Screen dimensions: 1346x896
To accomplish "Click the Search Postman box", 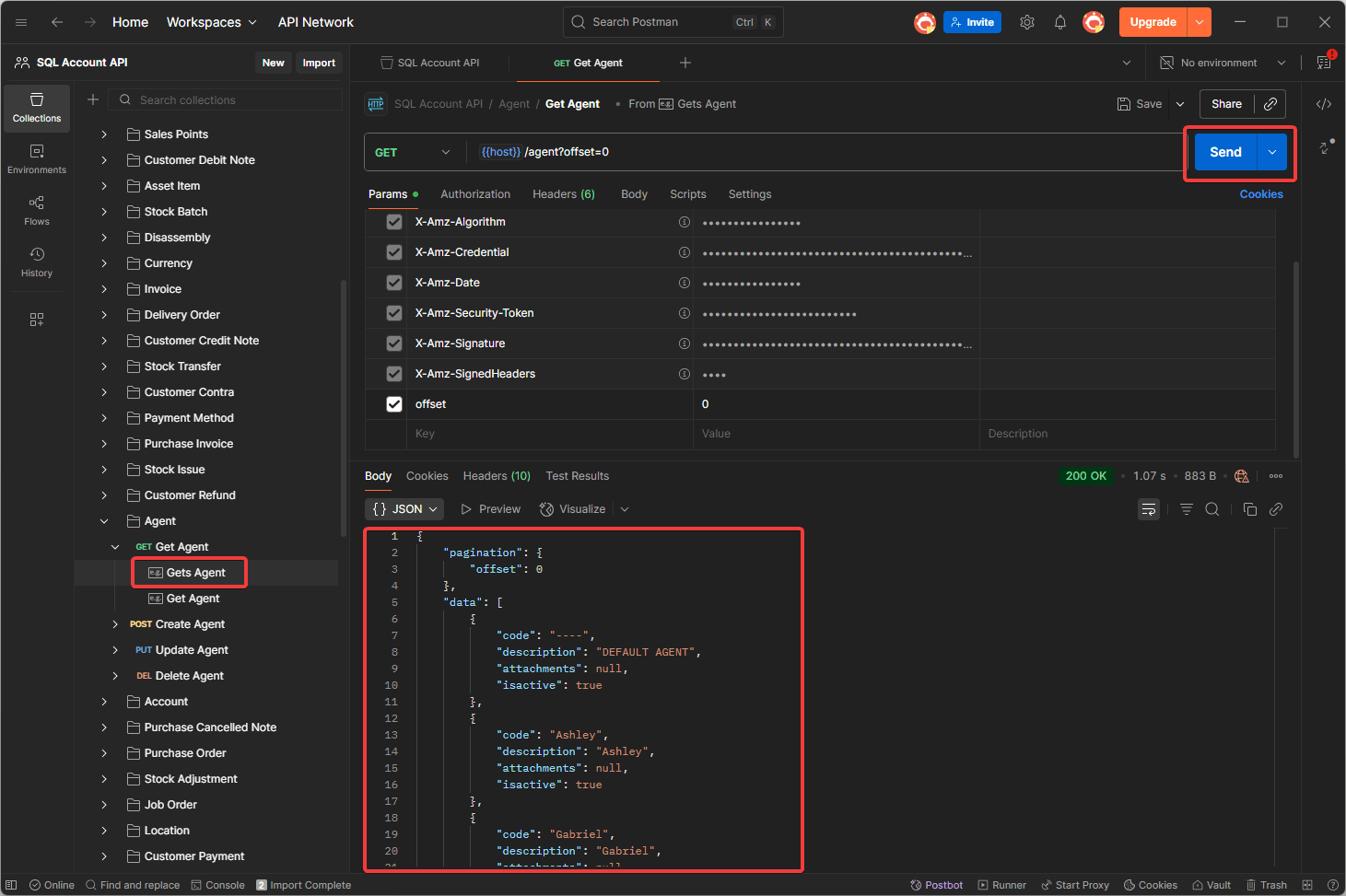I will 673,22.
